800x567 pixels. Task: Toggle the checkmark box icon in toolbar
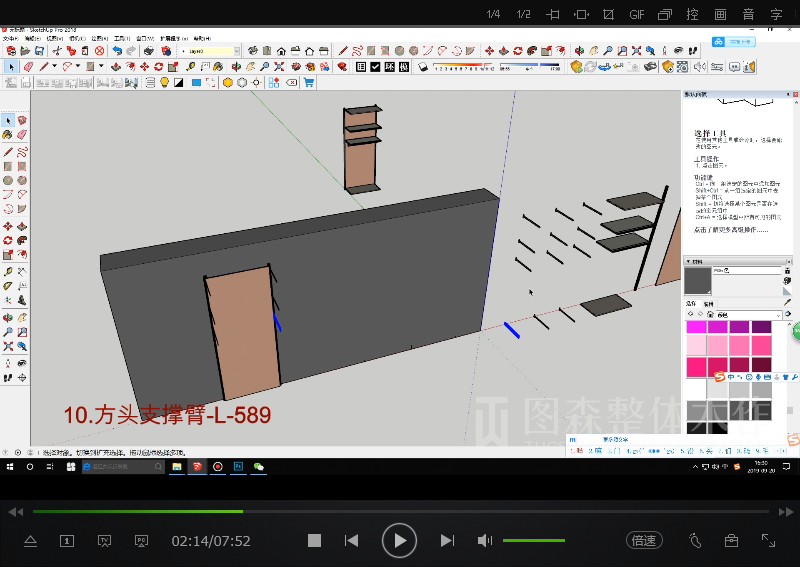point(374,66)
